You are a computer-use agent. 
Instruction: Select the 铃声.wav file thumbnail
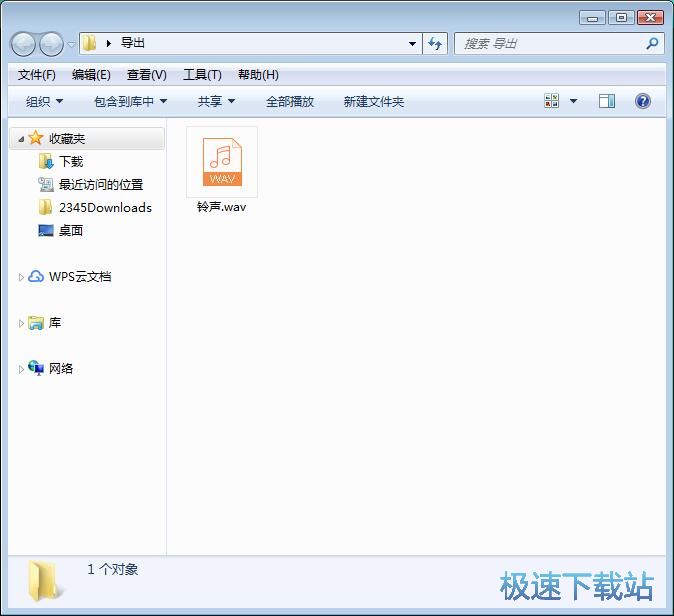[222, 162]
